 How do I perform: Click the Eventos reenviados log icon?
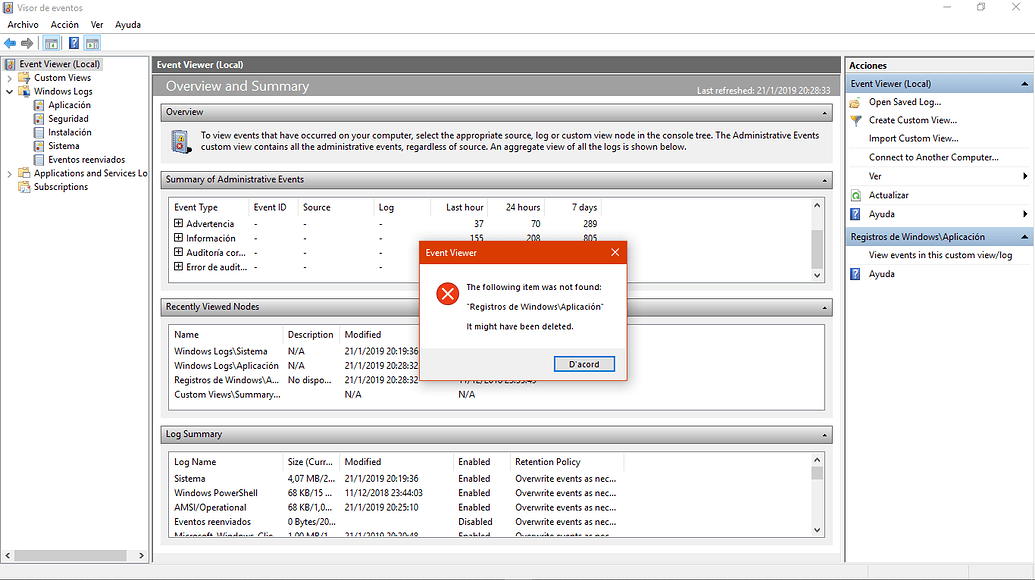[x=39, y=160]
